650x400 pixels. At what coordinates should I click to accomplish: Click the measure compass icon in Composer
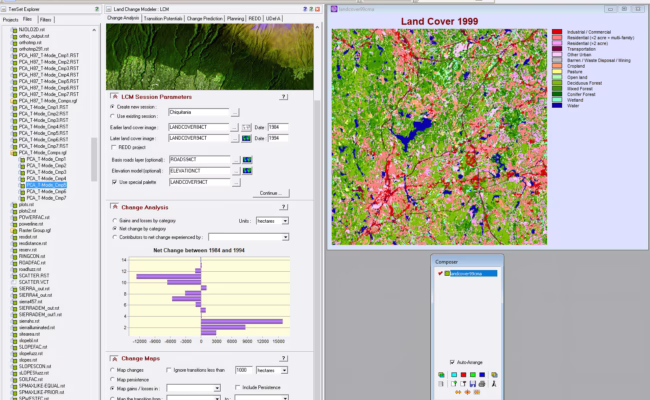pos(494,384)
